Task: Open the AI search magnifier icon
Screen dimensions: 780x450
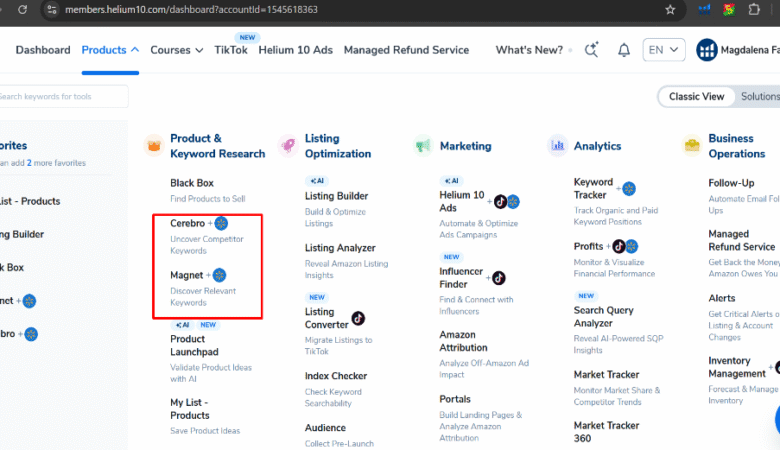Action: click(x=591, y=49)
